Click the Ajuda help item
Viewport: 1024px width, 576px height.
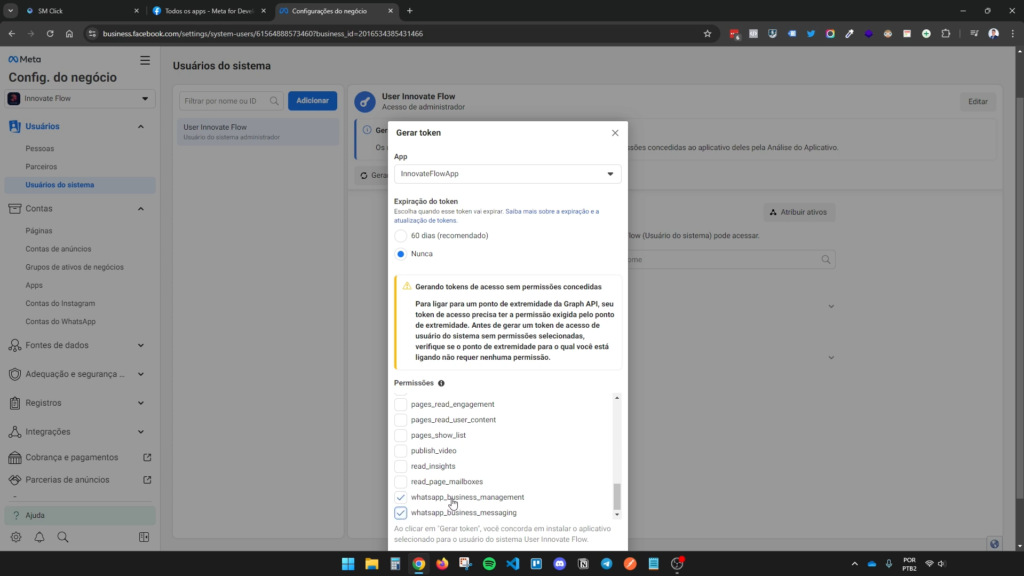pos(80,515)
